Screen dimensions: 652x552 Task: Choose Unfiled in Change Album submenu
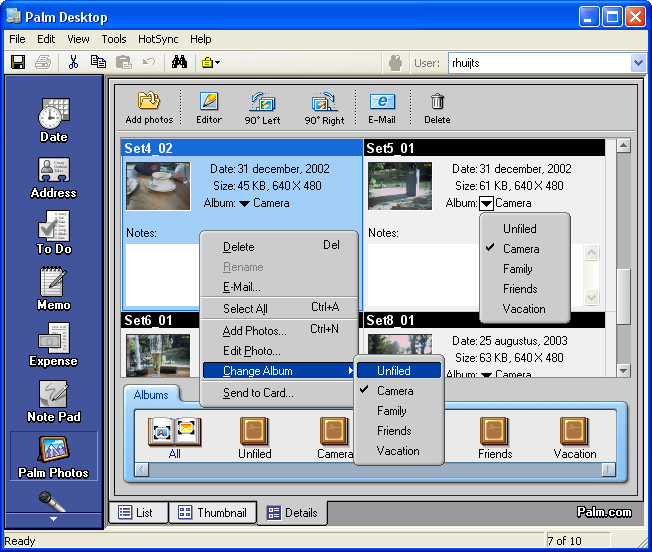[399, 370]
